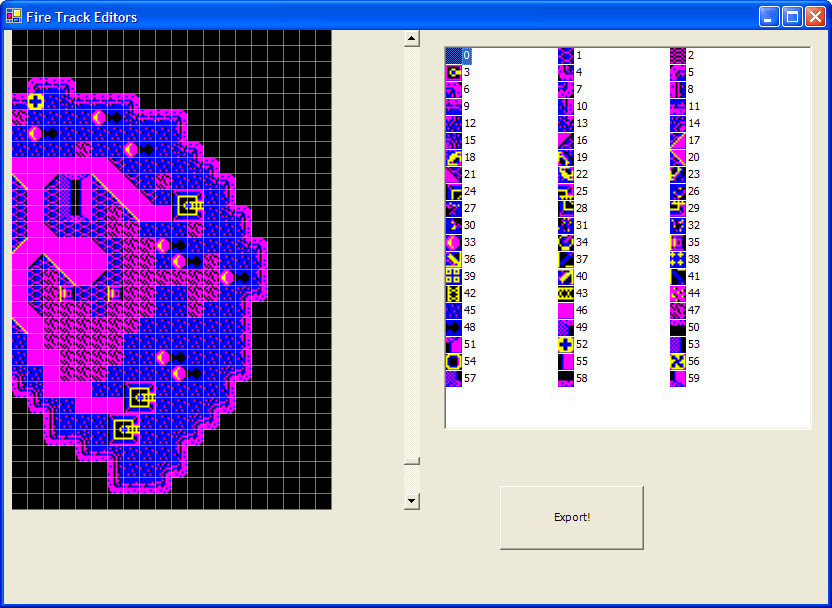Select the checkered tile labeled 49
The height and width of the screenshot is (608, 832).
click(566, 327)
